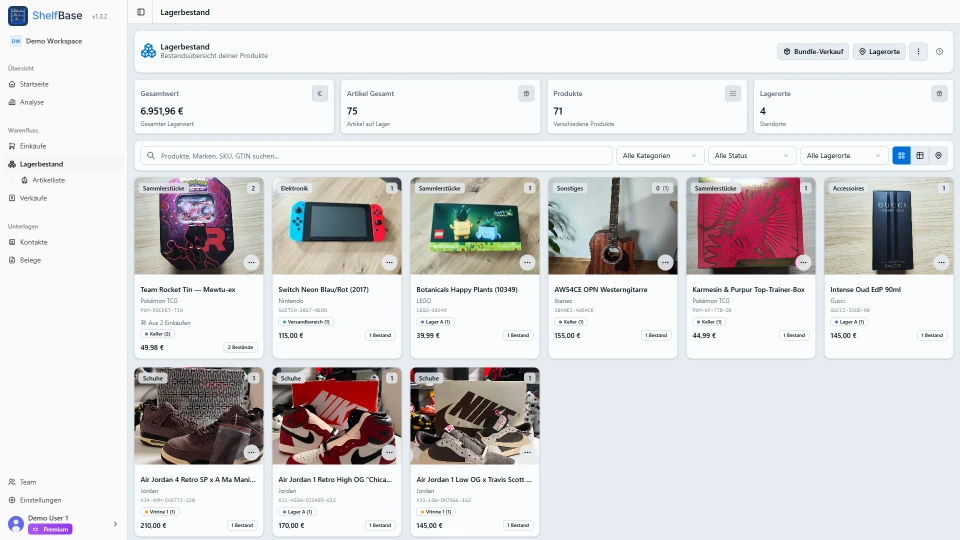Image resolution: width=960 pixels, height=540 pixels.
Task: Click the 6.951,96 € total value
Action: coord(162,111)
